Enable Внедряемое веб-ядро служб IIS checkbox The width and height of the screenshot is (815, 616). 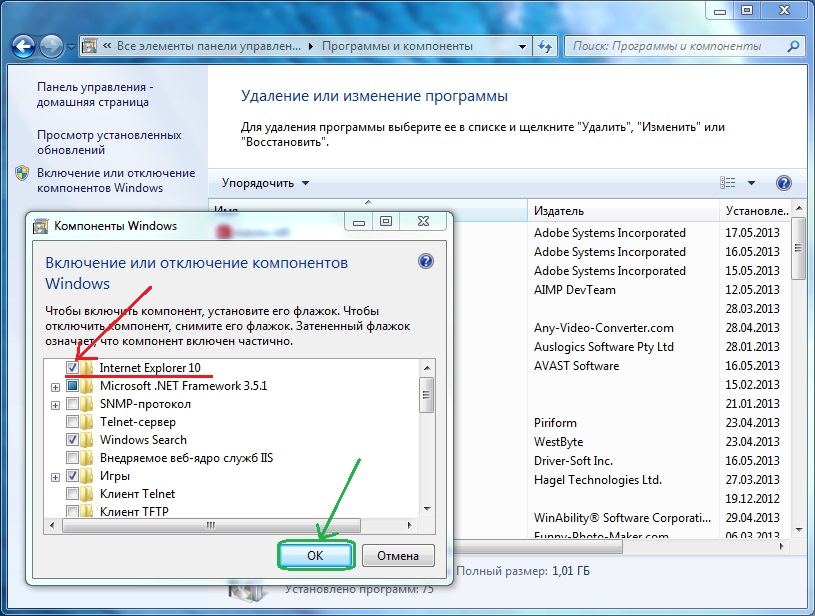72,458
